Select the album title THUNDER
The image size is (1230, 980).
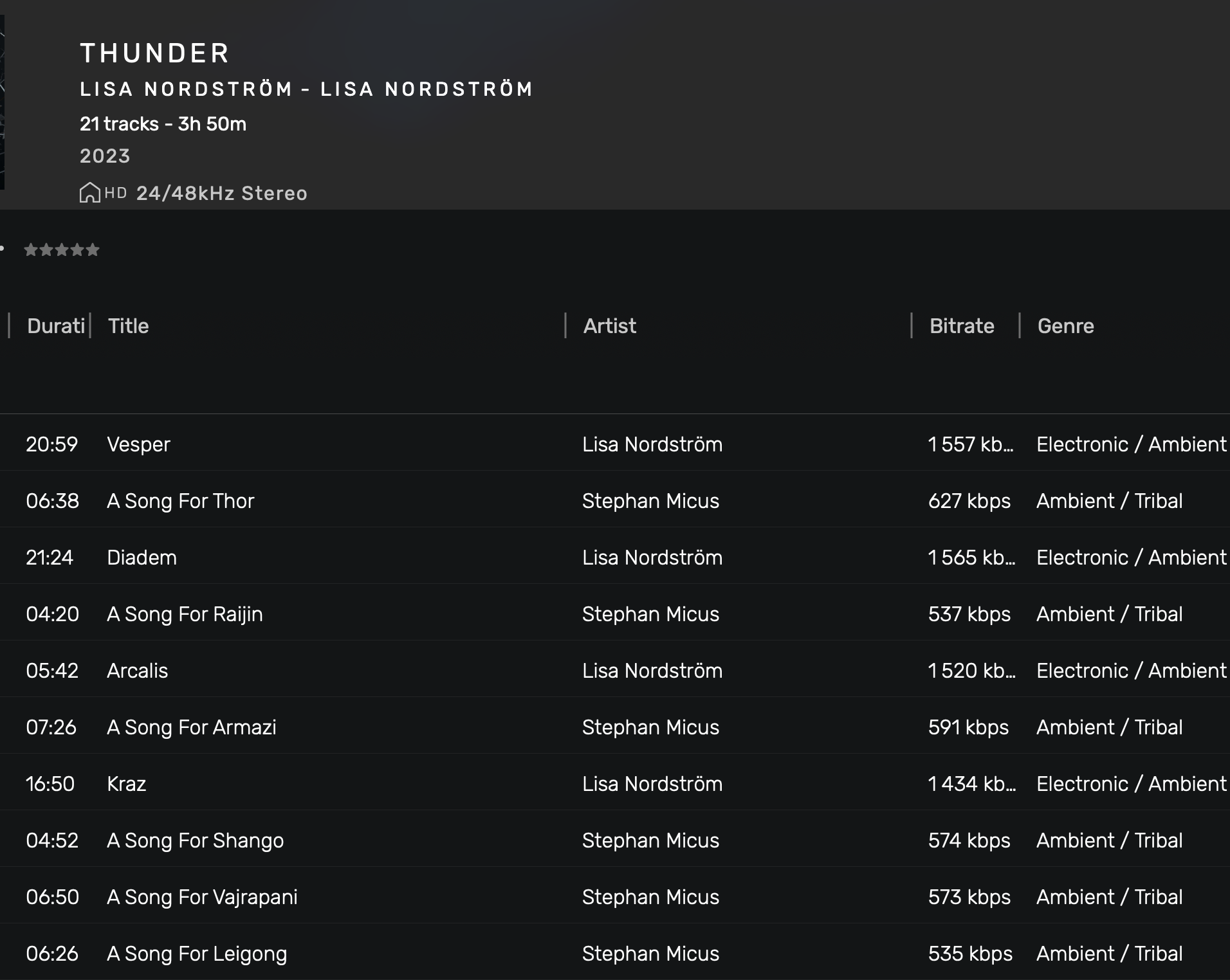tap(154, 53)
